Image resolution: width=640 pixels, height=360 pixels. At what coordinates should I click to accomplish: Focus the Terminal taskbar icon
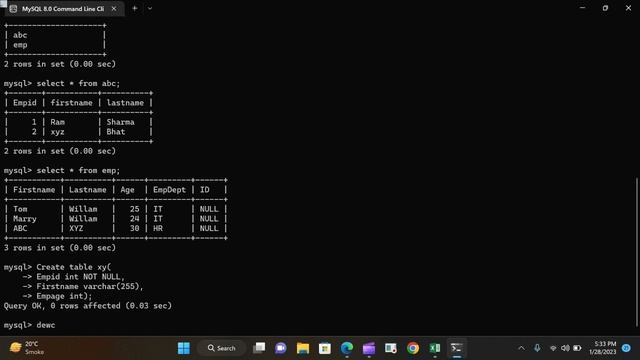point(456,348)
